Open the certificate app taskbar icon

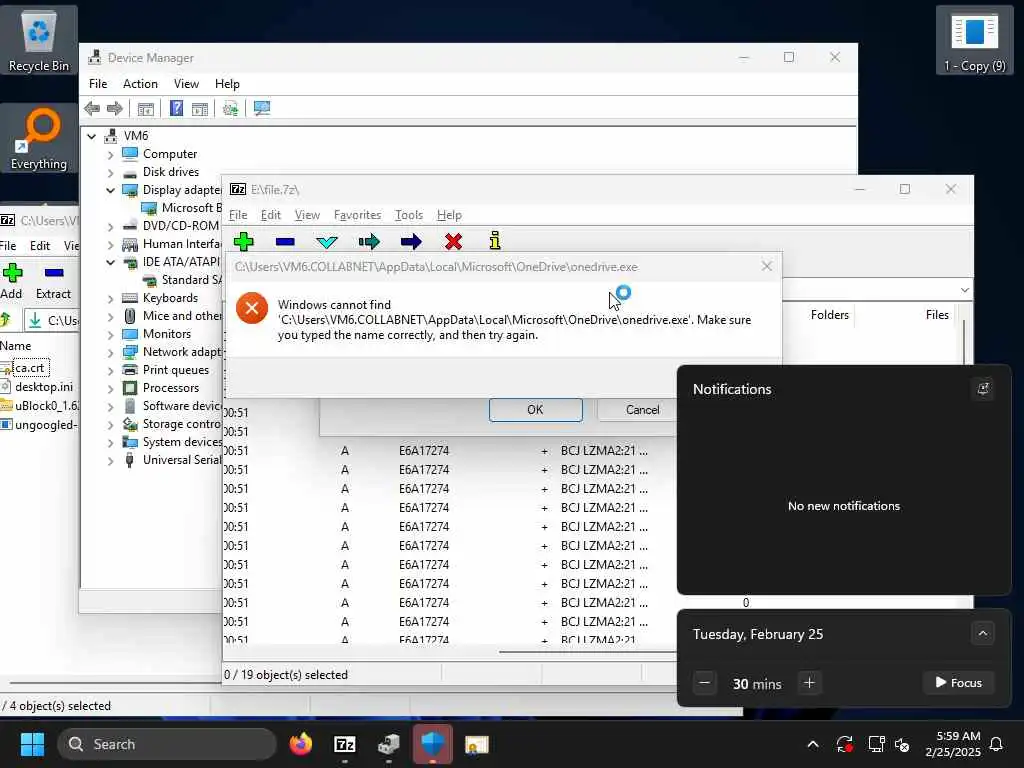(477, 744)
